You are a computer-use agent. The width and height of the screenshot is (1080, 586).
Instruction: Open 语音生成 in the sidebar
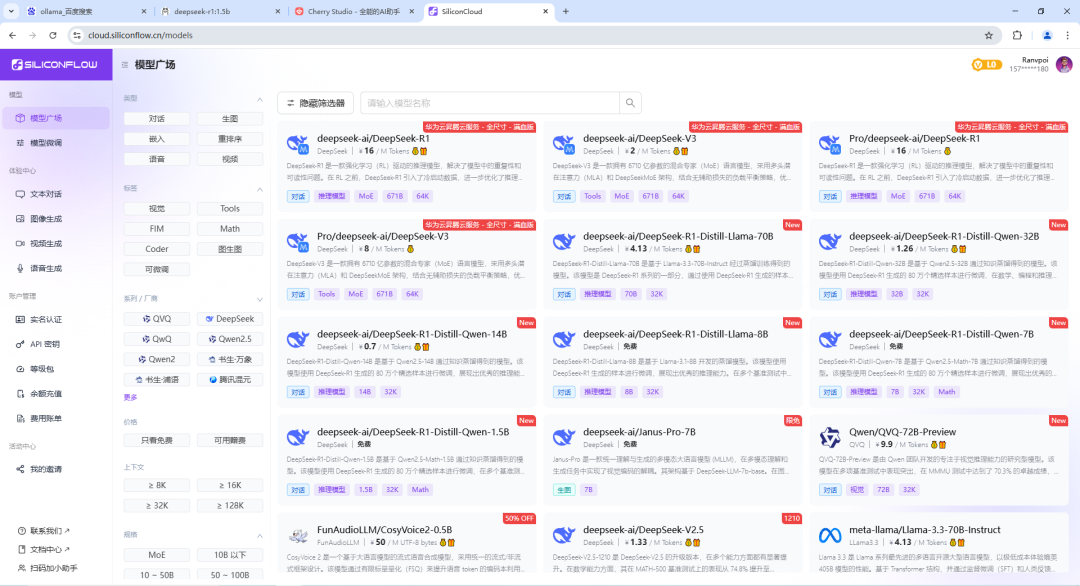[x=55, y=269]
